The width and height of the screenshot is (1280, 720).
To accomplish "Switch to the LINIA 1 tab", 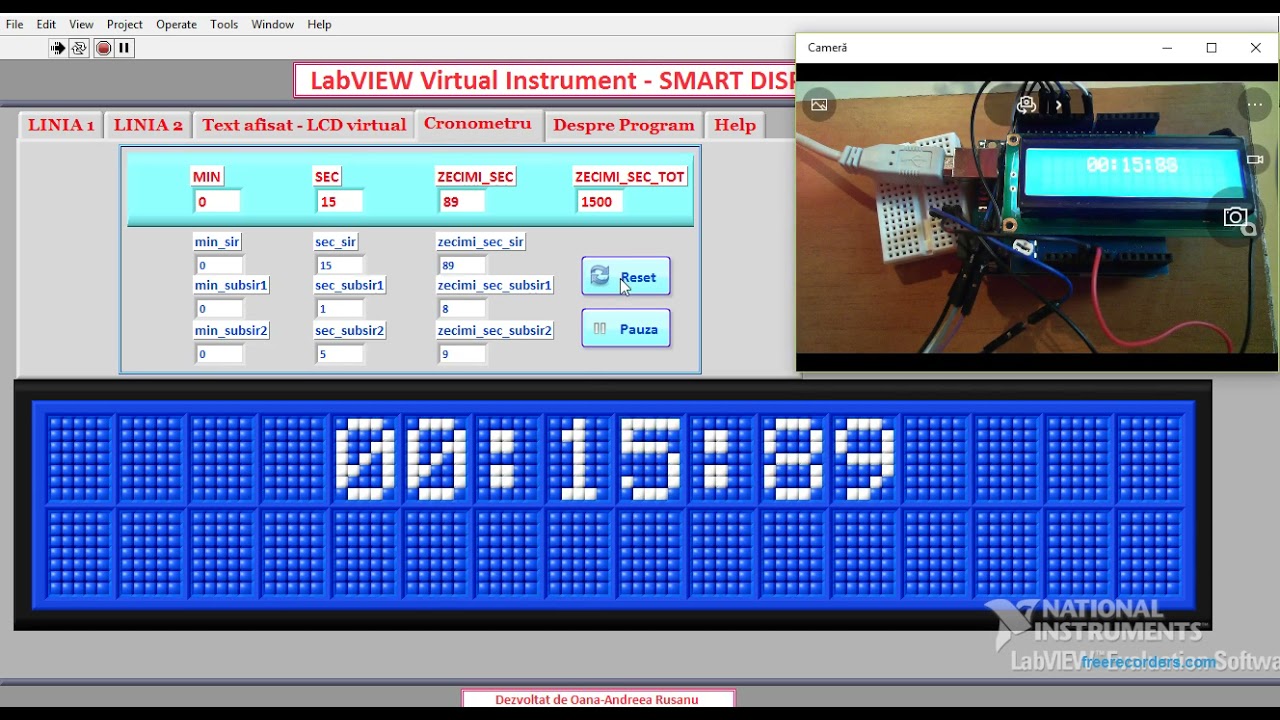I will click(61, 125).
